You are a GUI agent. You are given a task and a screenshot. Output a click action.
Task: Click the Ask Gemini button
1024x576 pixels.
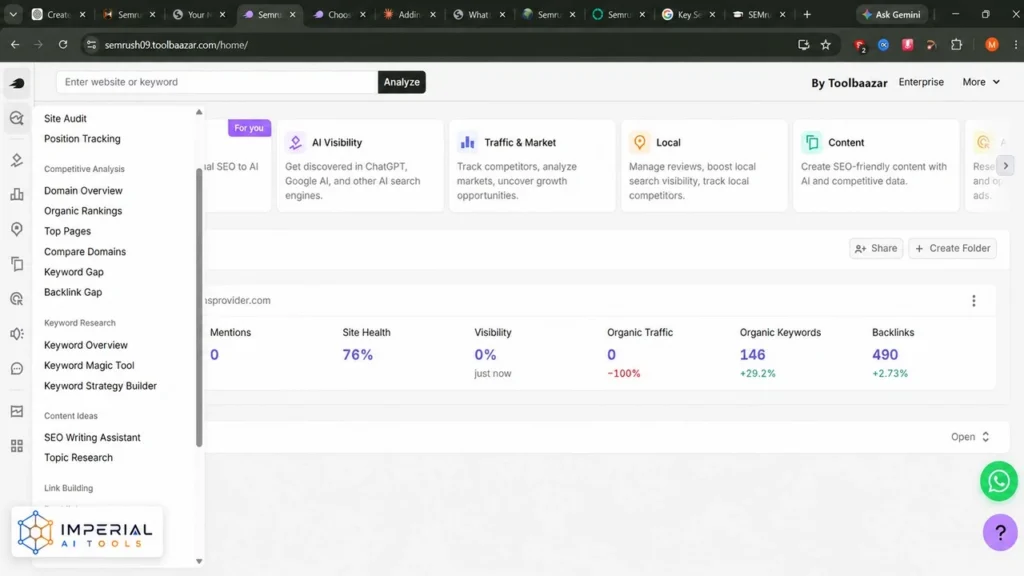[x=891, y=14]
